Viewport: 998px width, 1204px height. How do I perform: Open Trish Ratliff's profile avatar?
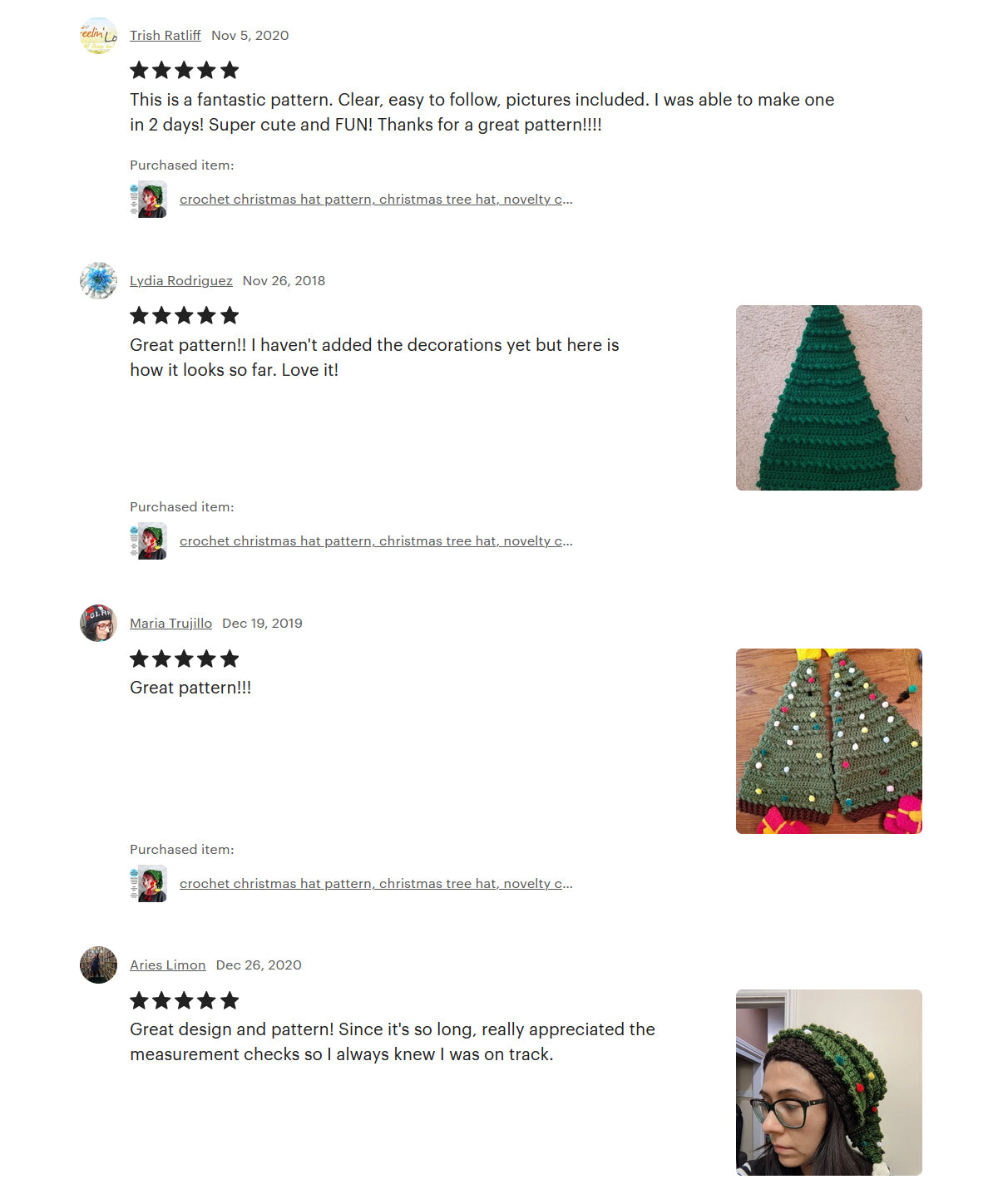click(98, 36)
